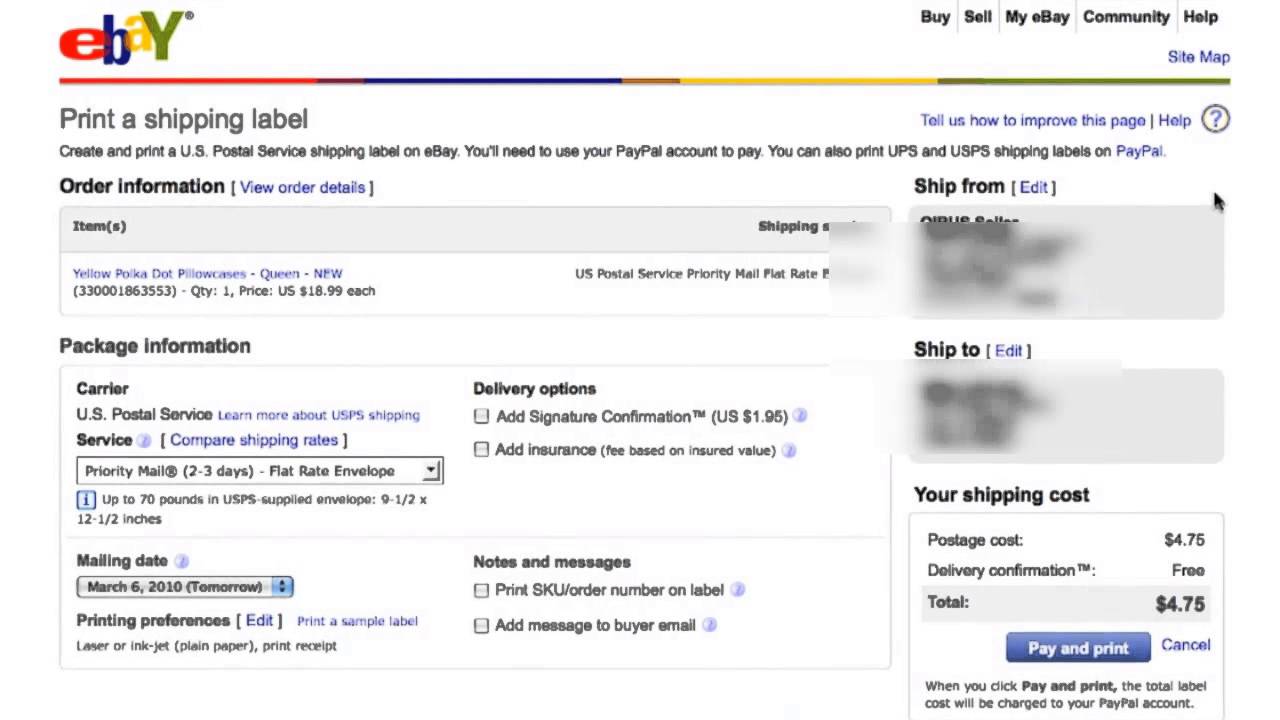This screenshot has width=1280, height=720.
Task: Open the Signature Confirmation help tooltip icon
Action: 800,416
